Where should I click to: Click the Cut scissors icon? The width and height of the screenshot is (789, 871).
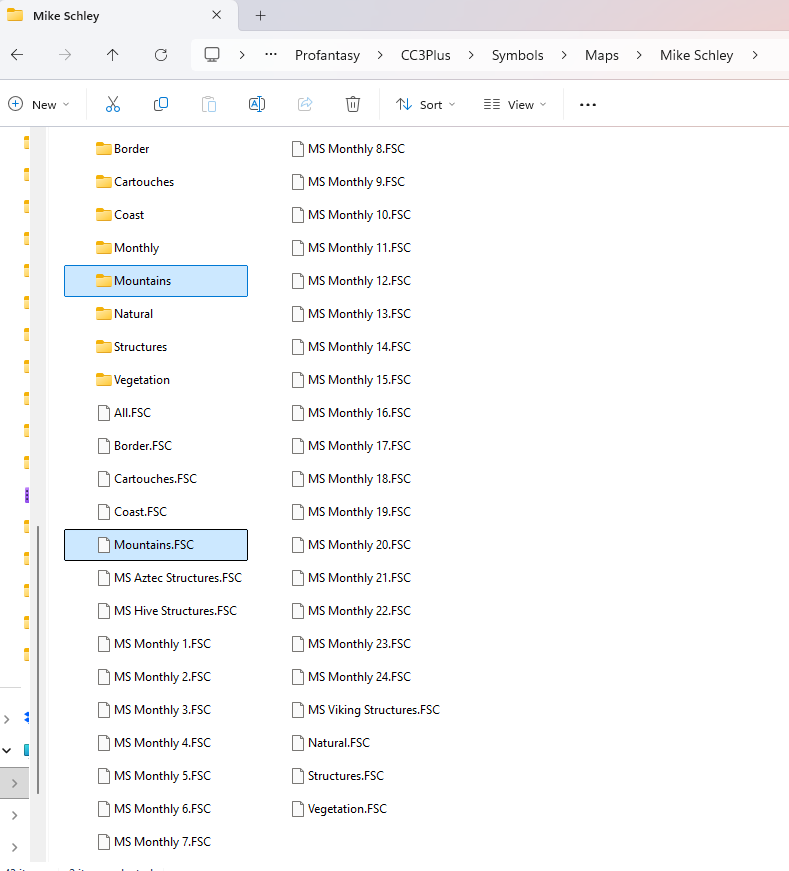[x=112, y=105]
